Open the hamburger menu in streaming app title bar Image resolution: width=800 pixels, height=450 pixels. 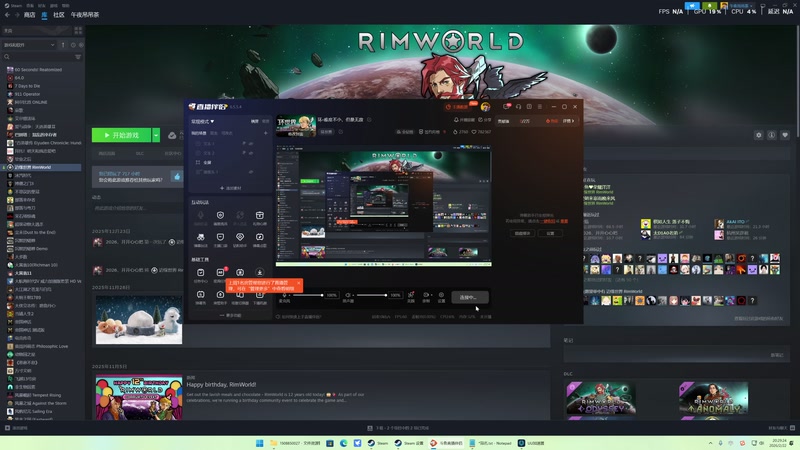pyautogui.click(x=540, y=107)
